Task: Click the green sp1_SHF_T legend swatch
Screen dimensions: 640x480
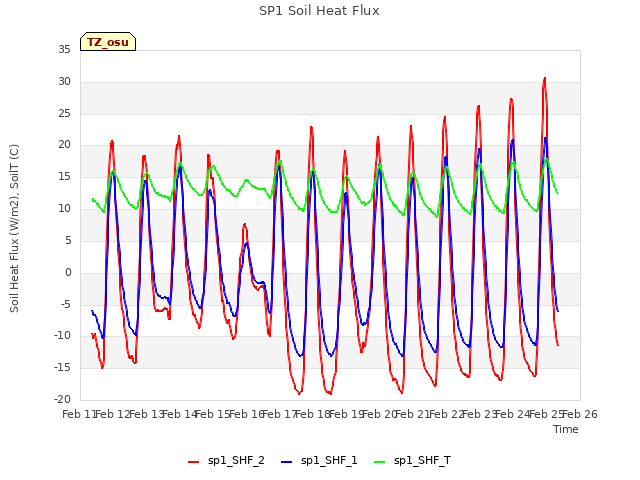Action: coord(380,462)
